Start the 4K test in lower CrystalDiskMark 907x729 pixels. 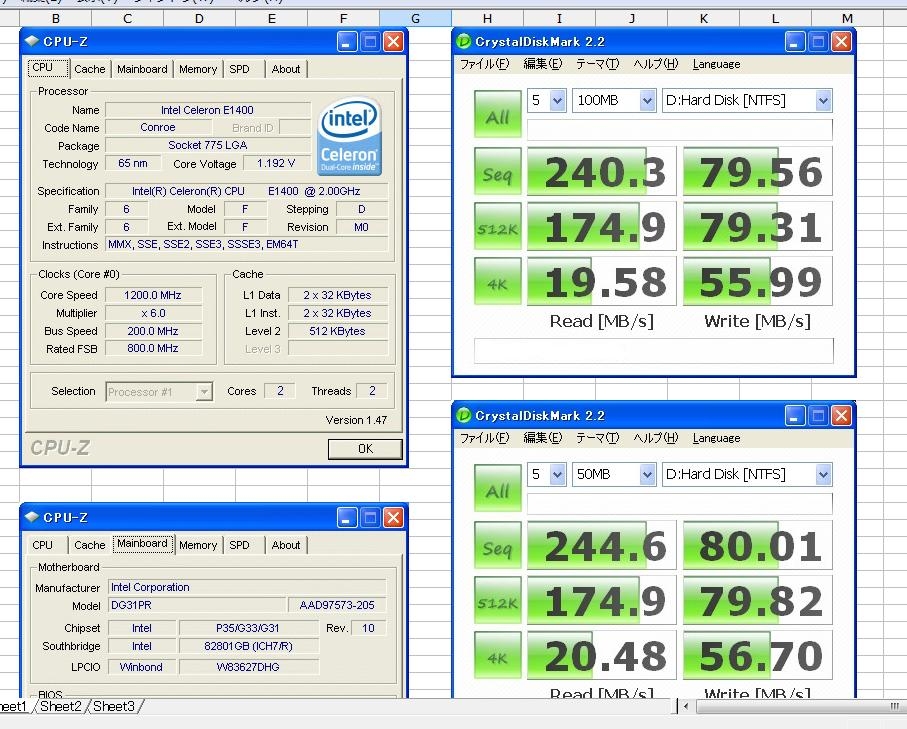pyautogui.click(x=497, y=657)
